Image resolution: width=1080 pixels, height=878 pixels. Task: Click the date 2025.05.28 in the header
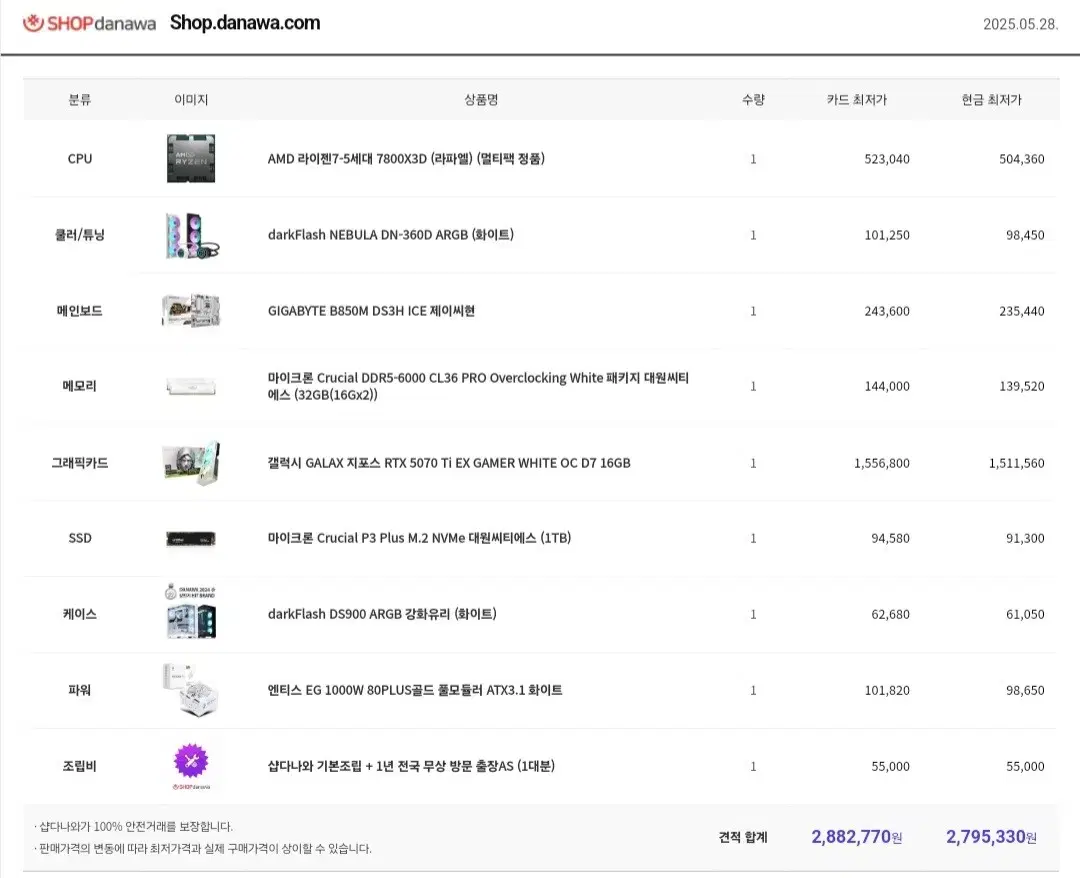(1022, 23)
